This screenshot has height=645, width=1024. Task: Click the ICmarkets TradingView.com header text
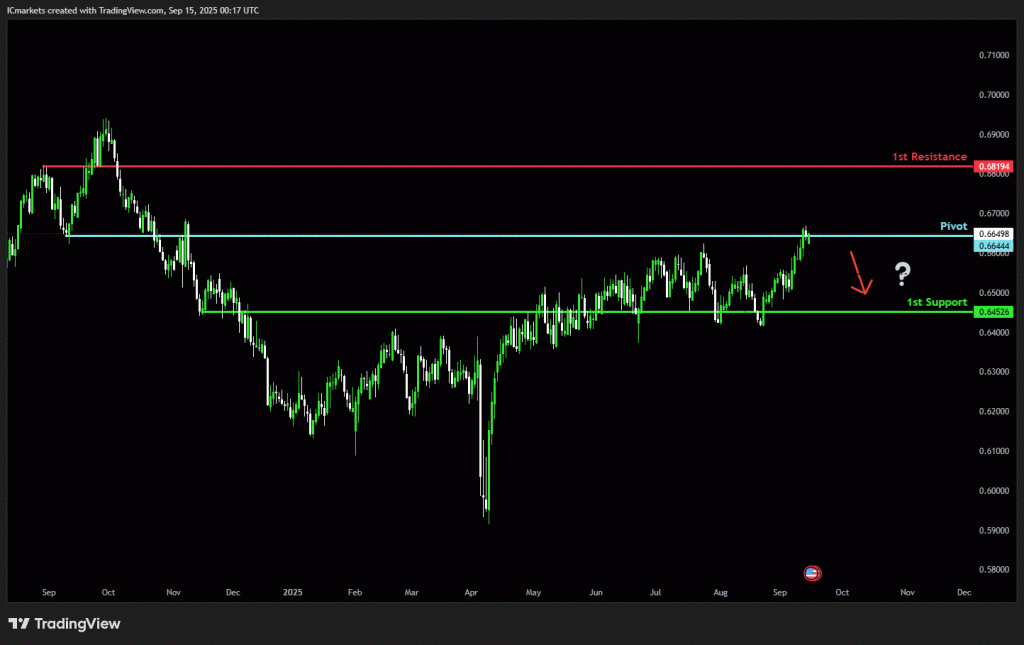(133, 10)
